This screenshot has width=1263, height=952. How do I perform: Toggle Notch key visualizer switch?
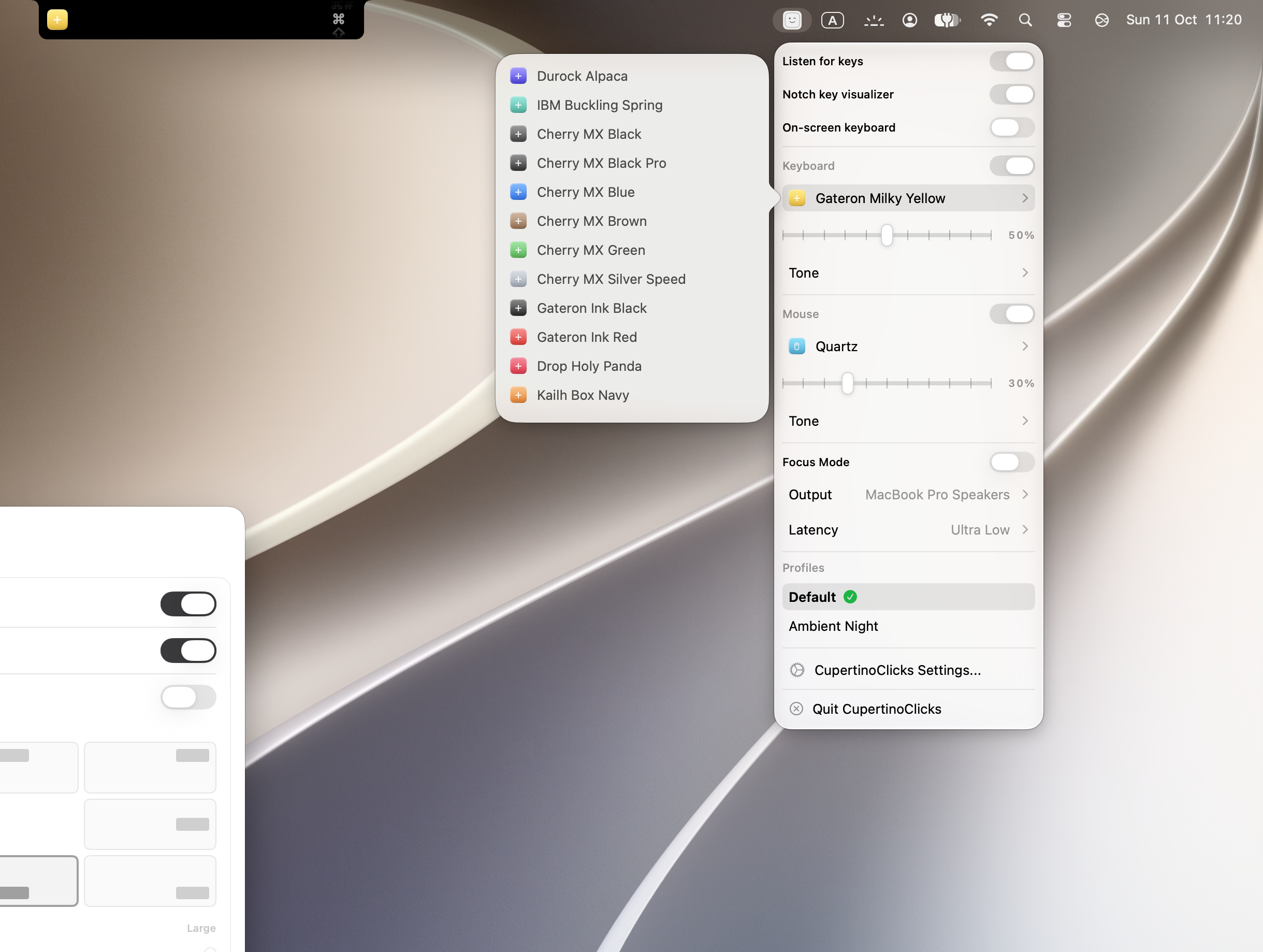[x=1012, y=95]
